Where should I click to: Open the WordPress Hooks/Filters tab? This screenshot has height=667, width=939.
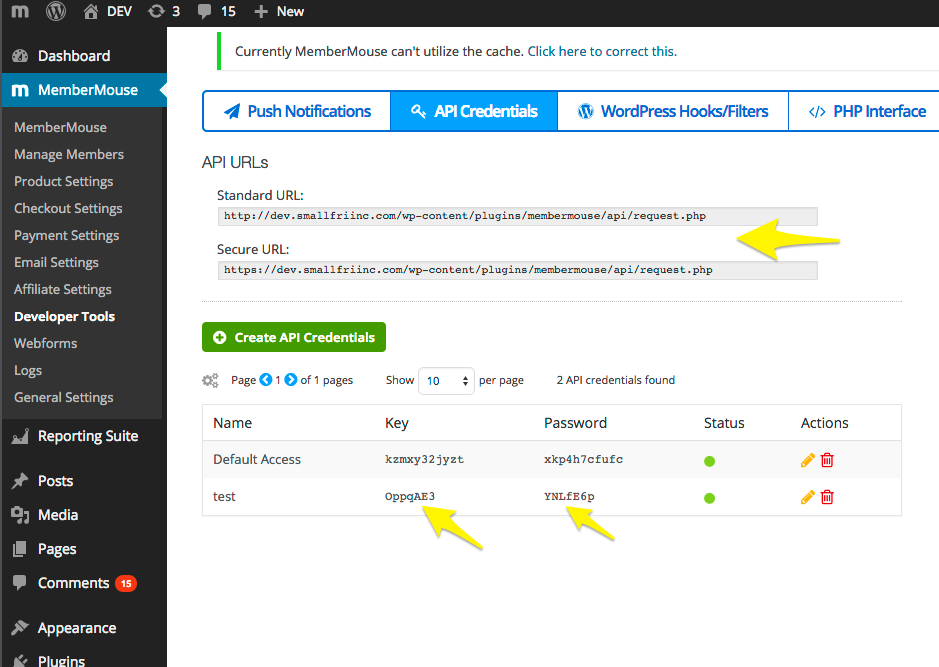pyautogui.click(x=673, y=111)
